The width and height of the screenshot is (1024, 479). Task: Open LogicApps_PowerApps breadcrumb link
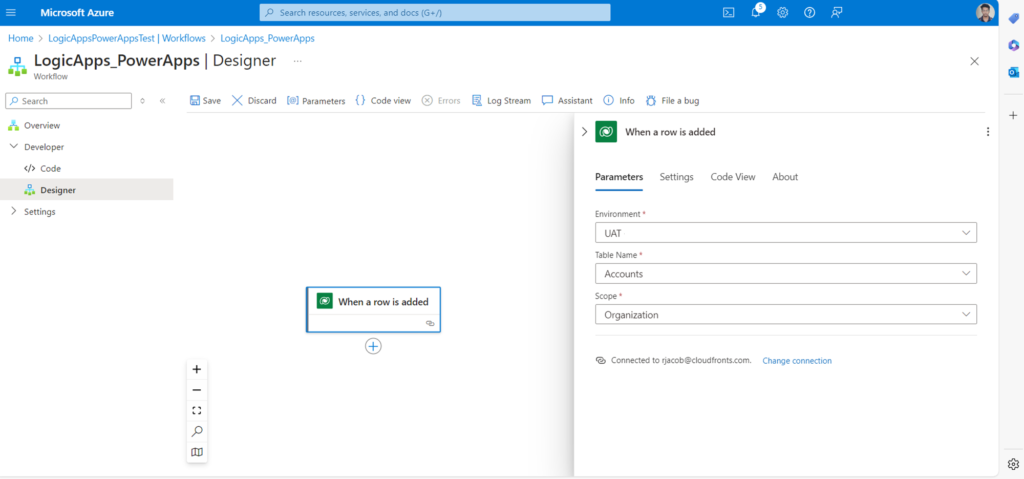click(x=268, y=39)
